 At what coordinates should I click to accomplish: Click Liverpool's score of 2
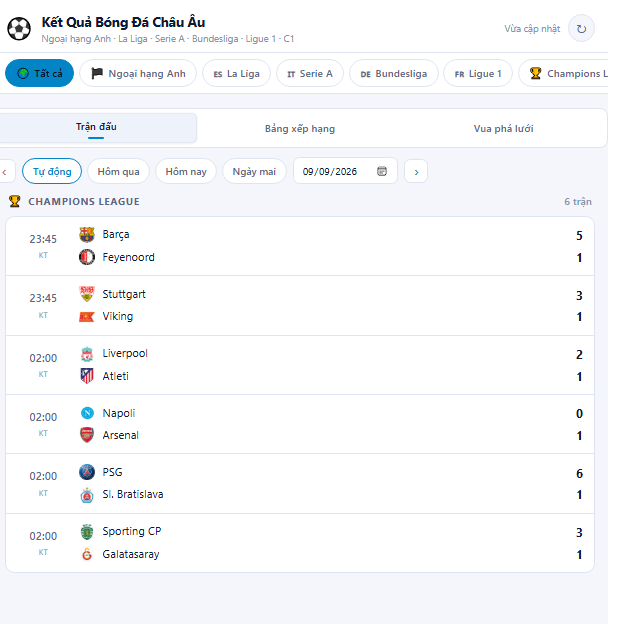[579, 355]
